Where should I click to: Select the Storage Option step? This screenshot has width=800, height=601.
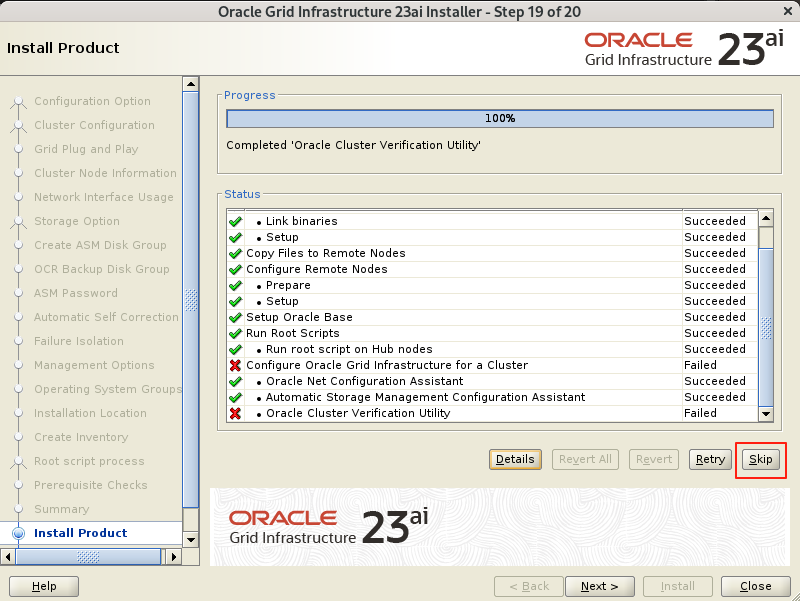tap(77, 221)
